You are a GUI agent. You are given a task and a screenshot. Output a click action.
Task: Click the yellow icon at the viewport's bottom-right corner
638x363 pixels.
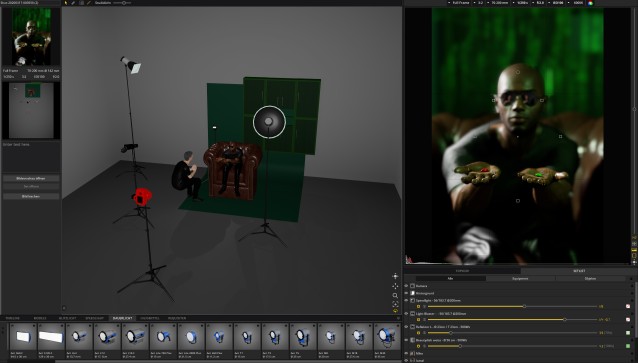395,311
